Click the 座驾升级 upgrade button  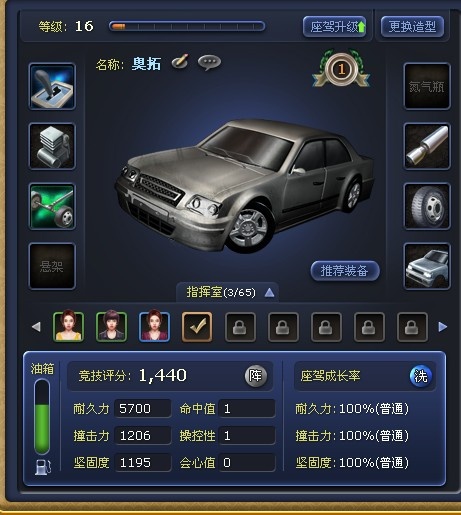(335, 27)
